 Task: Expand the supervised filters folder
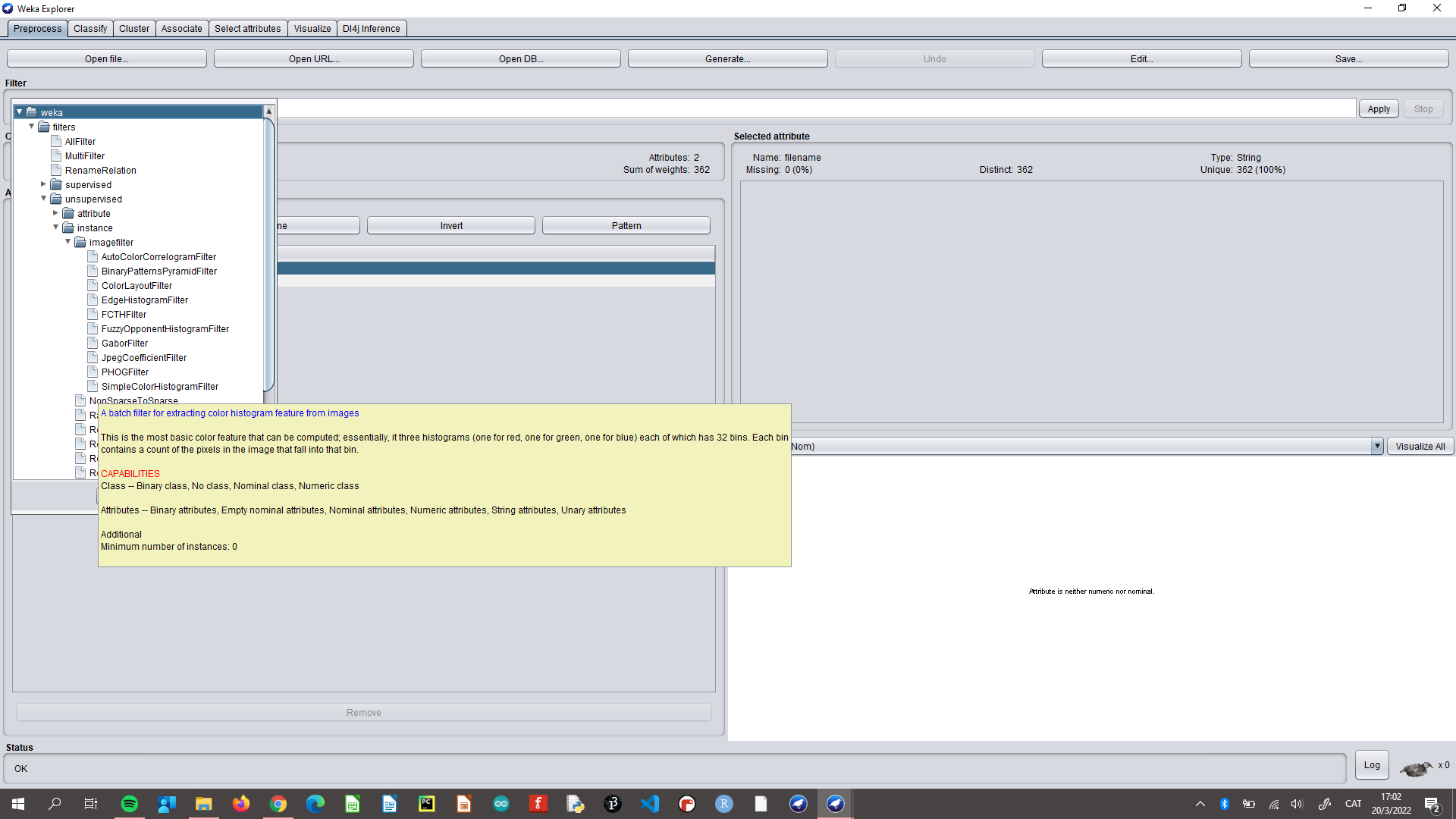(x=44, y=184)
